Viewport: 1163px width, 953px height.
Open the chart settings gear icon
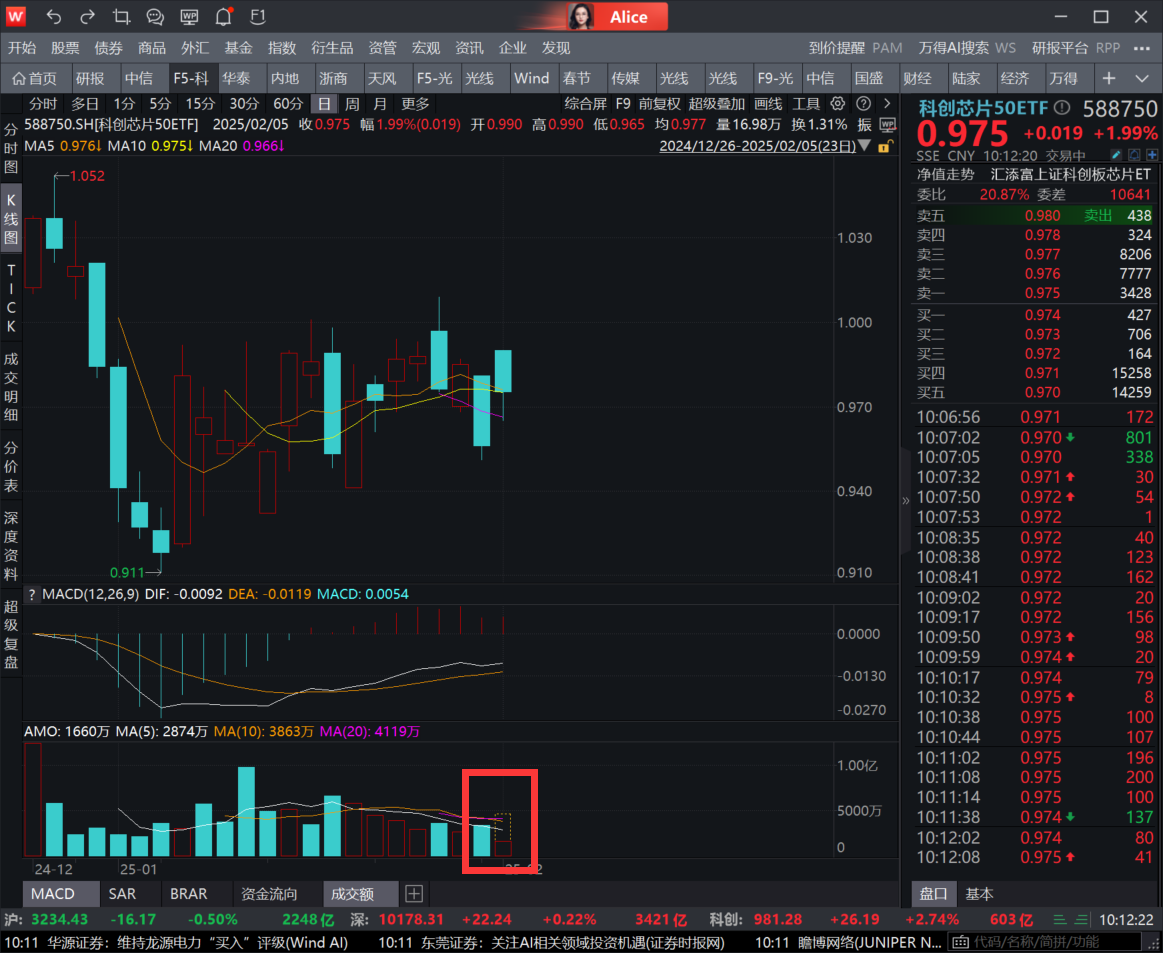click(x=838, y=103)
